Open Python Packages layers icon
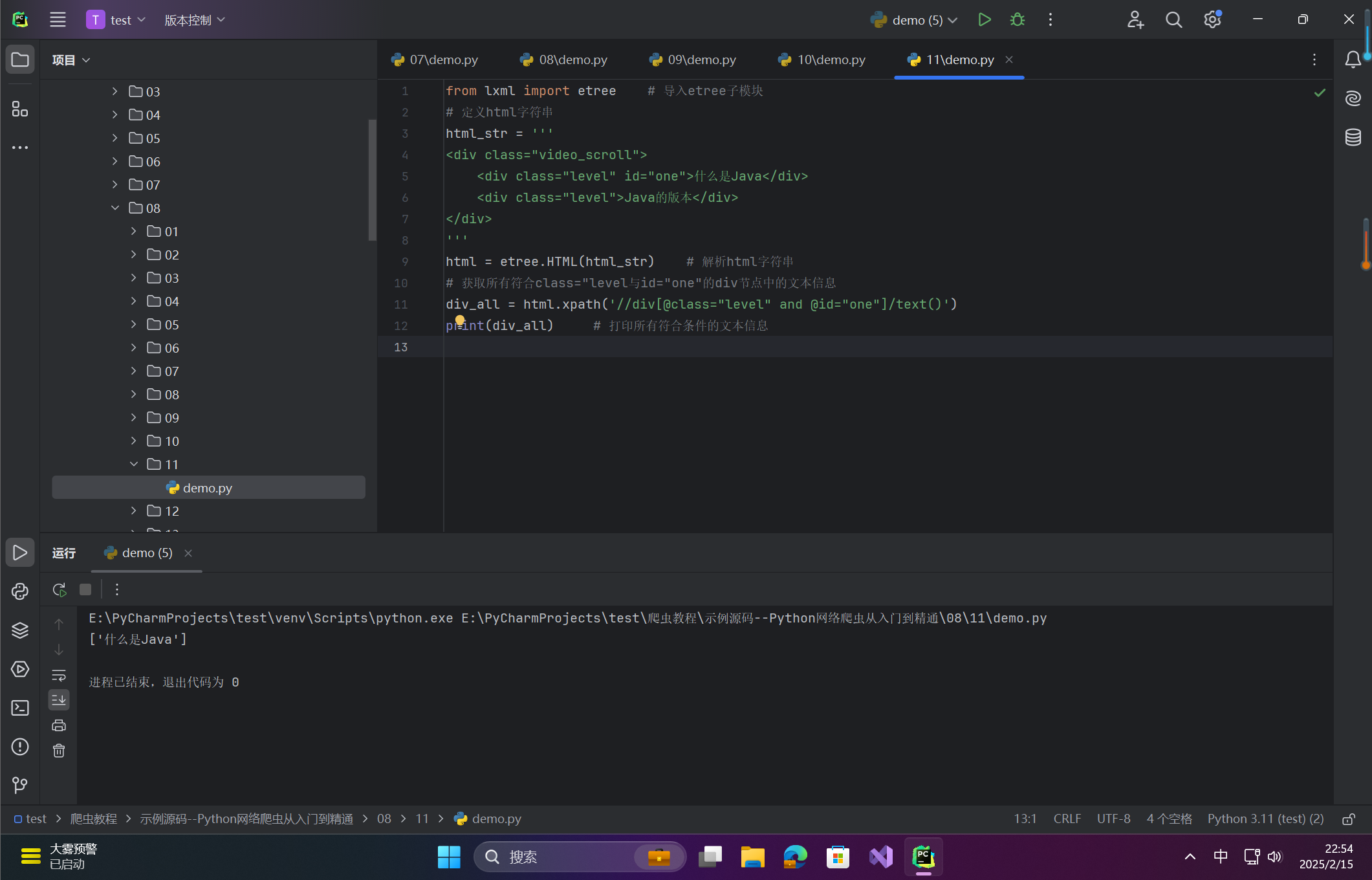1372x880 pixels. 20,630
